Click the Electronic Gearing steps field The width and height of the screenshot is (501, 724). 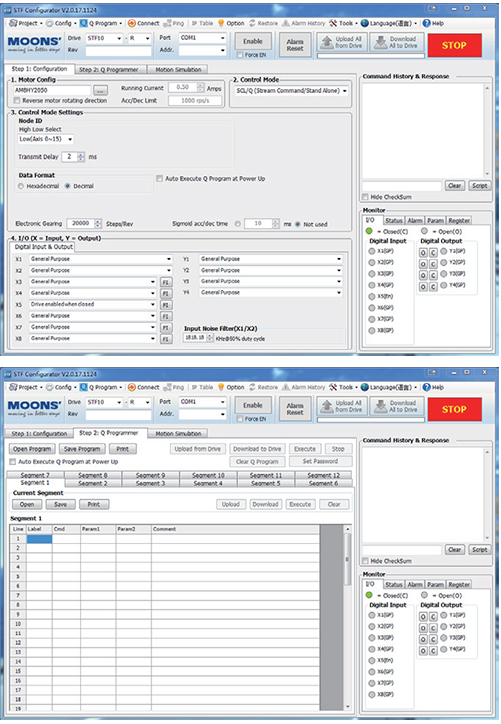80,223
